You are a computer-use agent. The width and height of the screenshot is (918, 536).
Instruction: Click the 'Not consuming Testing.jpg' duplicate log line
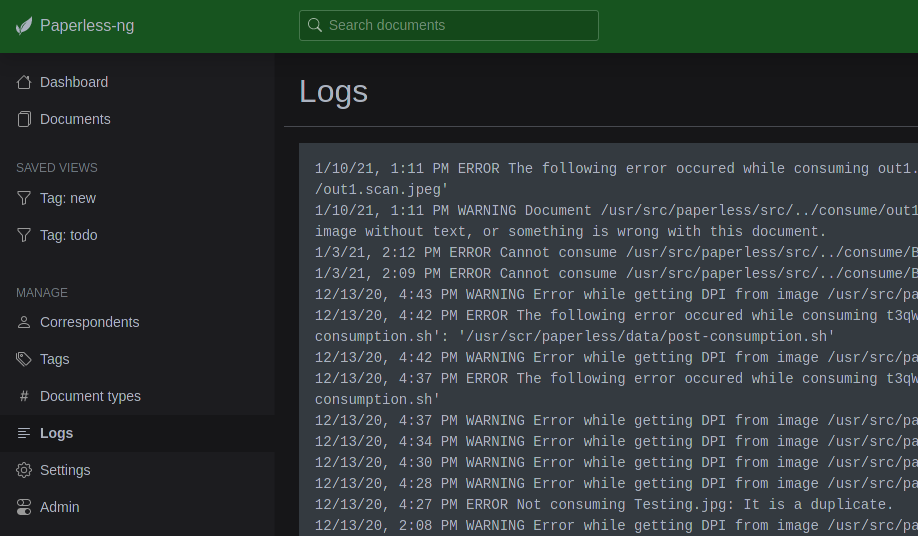pos(604,505)
